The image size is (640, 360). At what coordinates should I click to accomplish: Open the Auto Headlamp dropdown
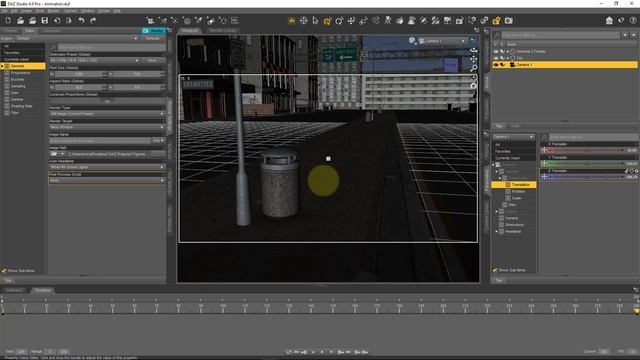(107, 167)
